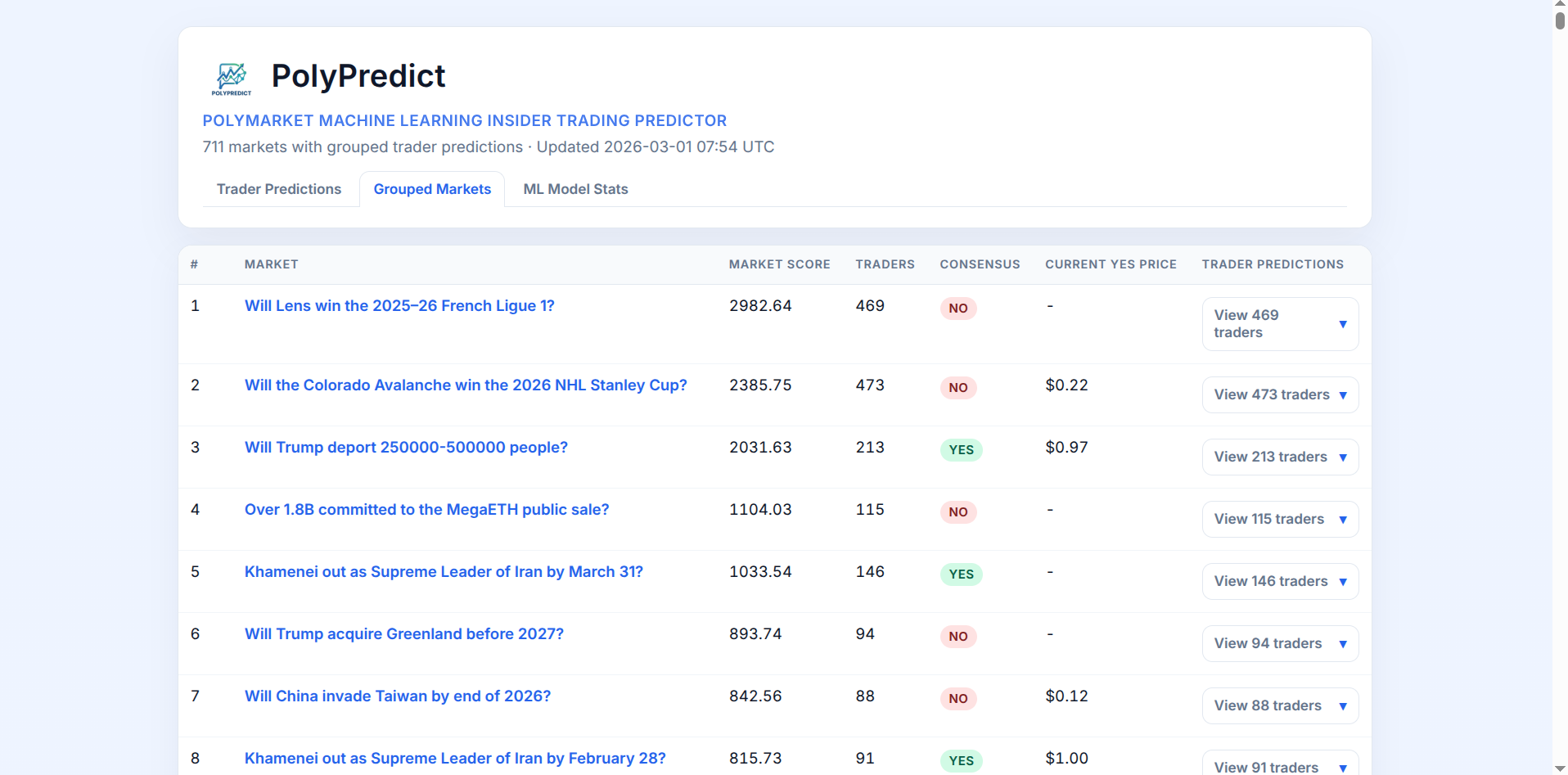Image resolution: width=1568 pixels, height=775 pixels.
Task: Click the $0.97 current yes price
Action: coord(1066,447)
